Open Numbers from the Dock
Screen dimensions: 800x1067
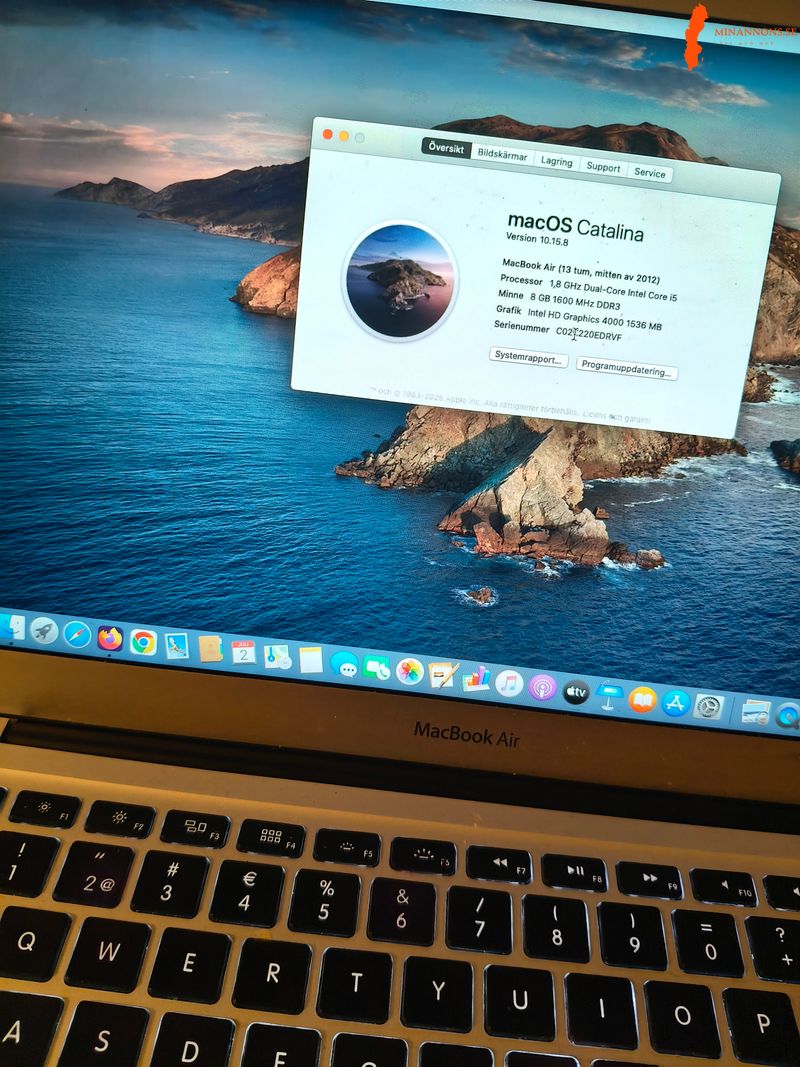(x=476, y=679)
